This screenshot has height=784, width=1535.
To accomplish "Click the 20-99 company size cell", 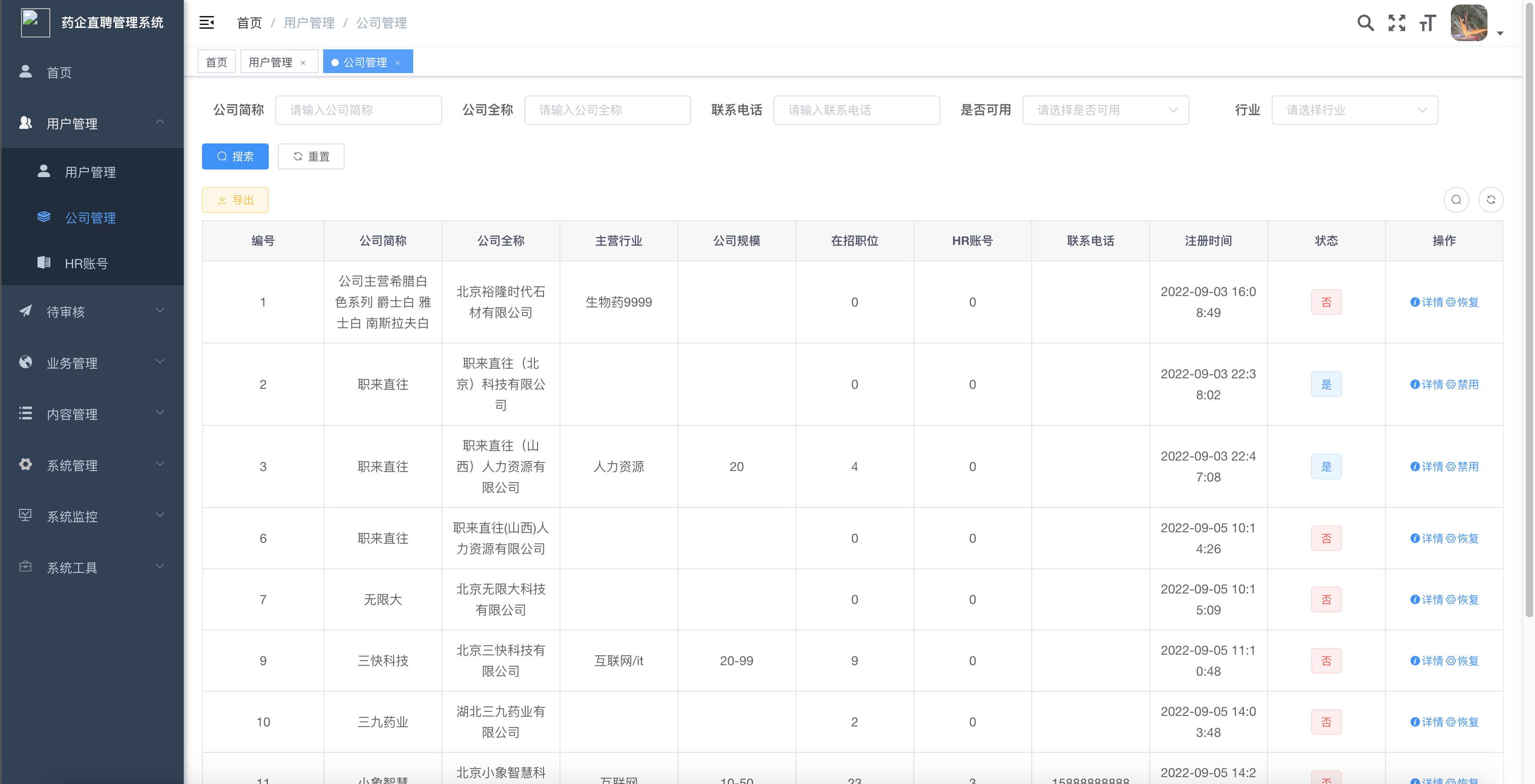I will click(736, 661).
